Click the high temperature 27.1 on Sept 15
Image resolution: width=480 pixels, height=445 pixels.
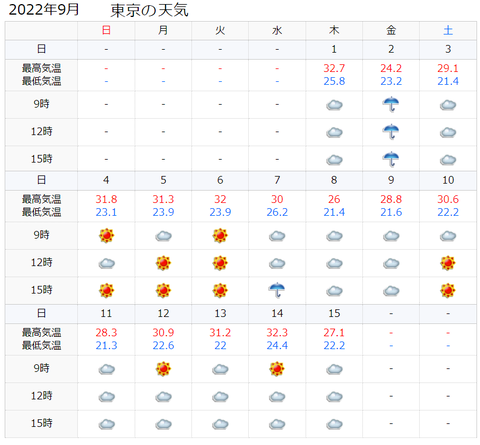334,332
